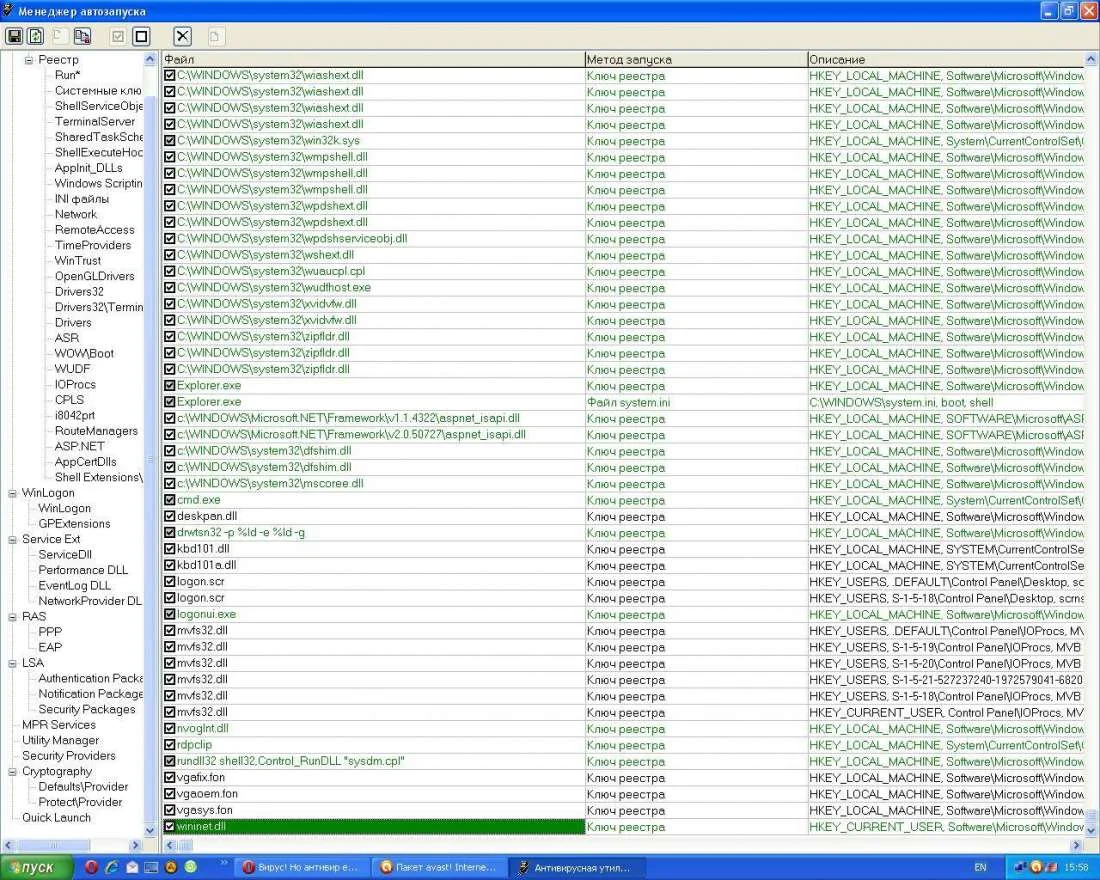Click the orange round quick launch icon
The width and height of the screenshot is (1100, 880).
(171, 867)
